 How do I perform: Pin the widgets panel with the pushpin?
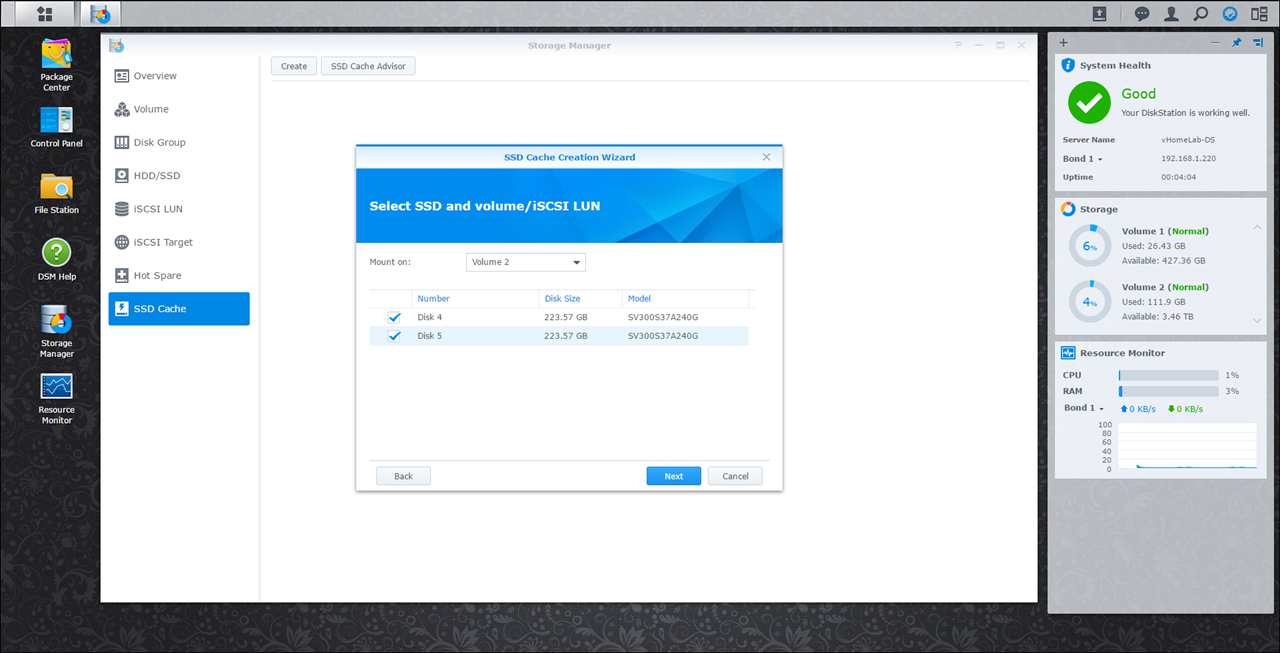pos(1236,43)
